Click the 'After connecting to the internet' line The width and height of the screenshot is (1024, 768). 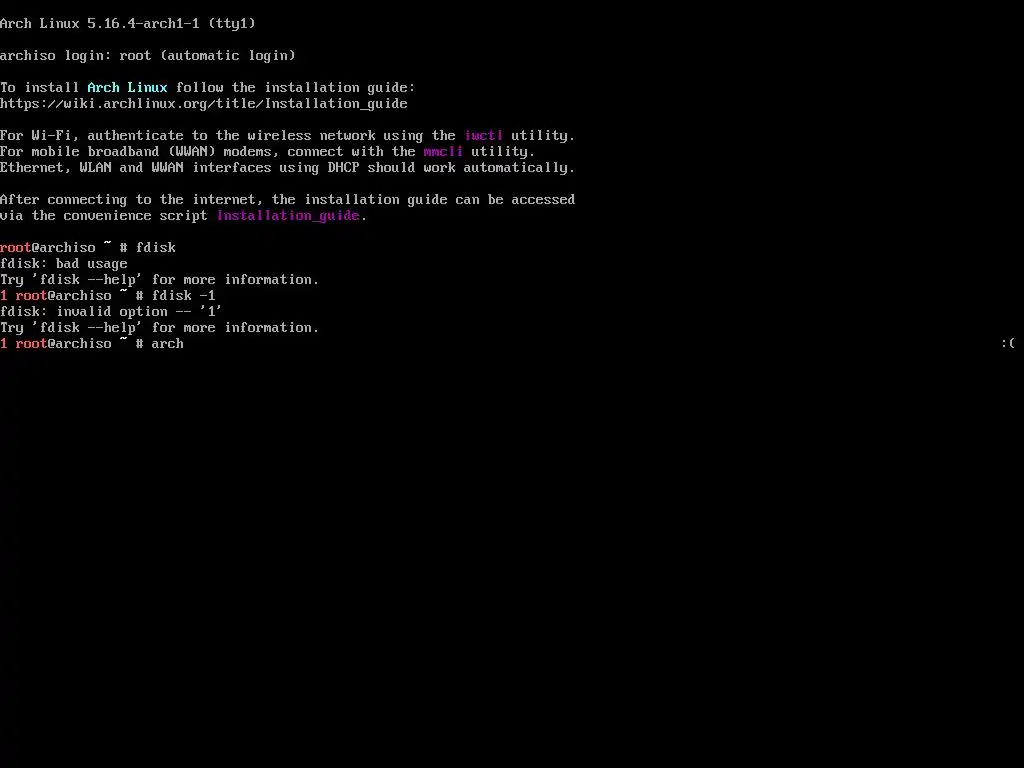pyautogui.click(x=287, y=200)
